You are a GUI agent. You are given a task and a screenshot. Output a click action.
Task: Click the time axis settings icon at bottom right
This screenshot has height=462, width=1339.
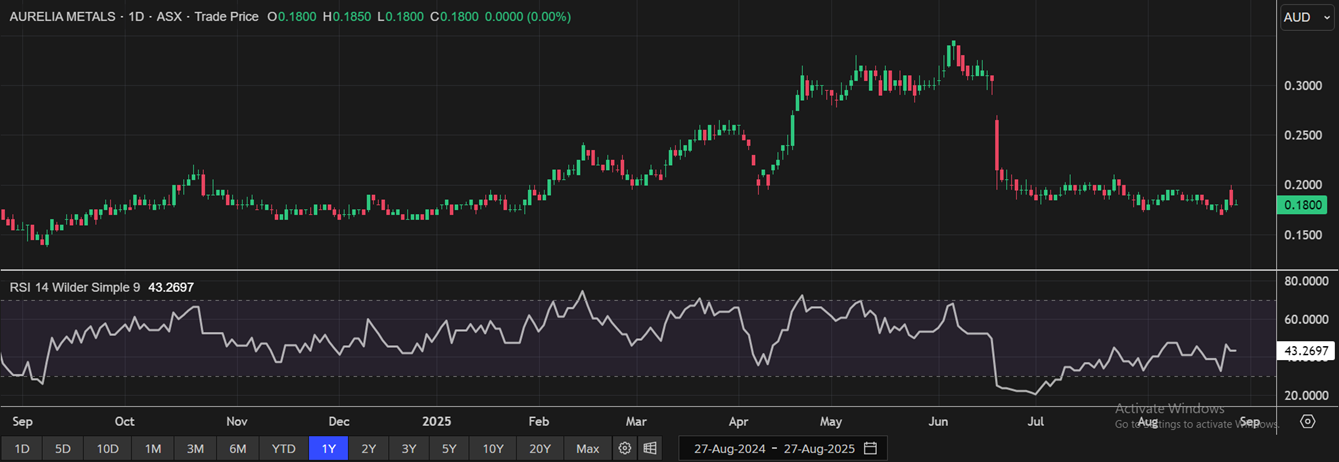coord(1307,421)
